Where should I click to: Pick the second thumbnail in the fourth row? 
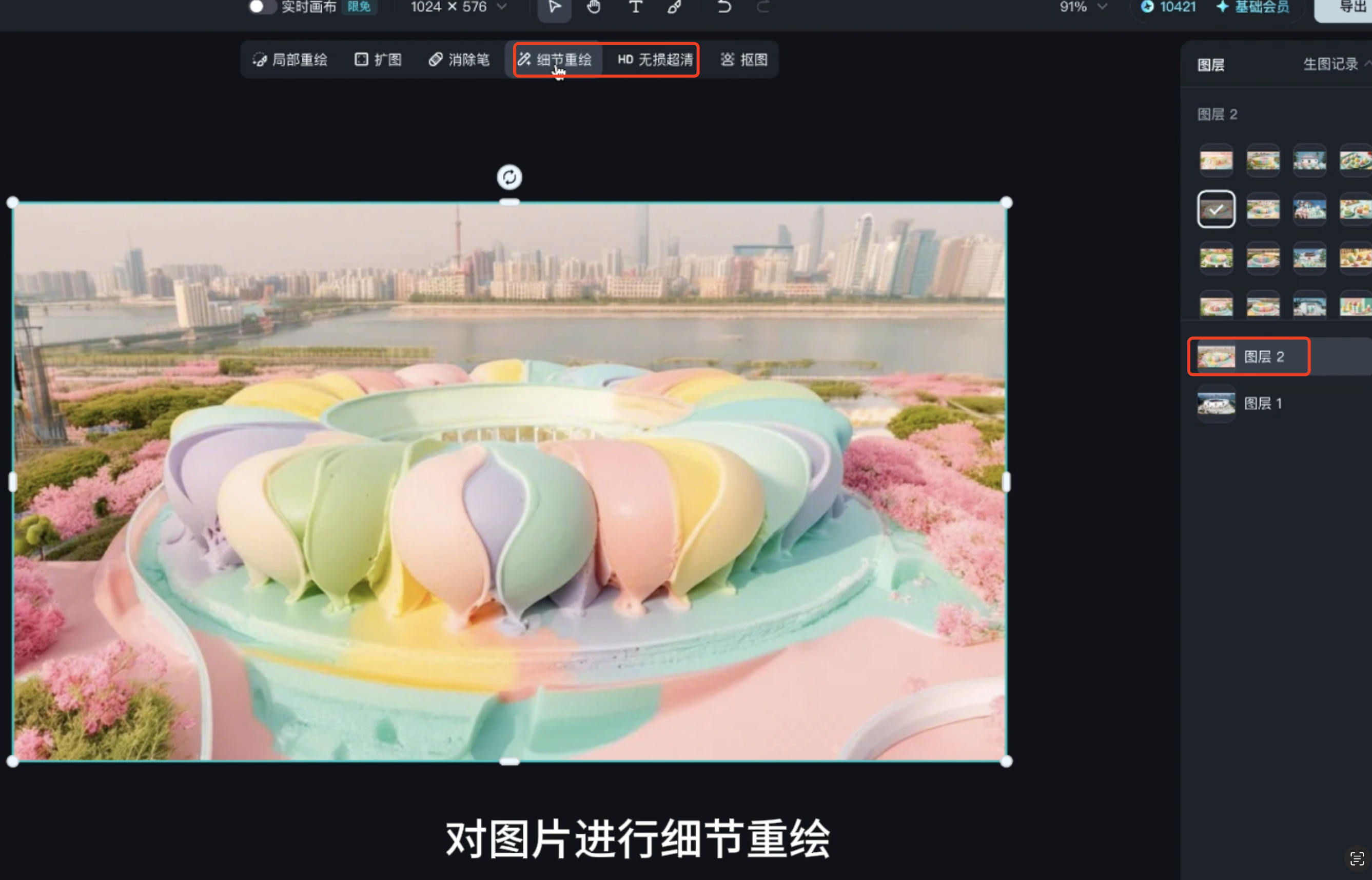tap(1263, 305)
